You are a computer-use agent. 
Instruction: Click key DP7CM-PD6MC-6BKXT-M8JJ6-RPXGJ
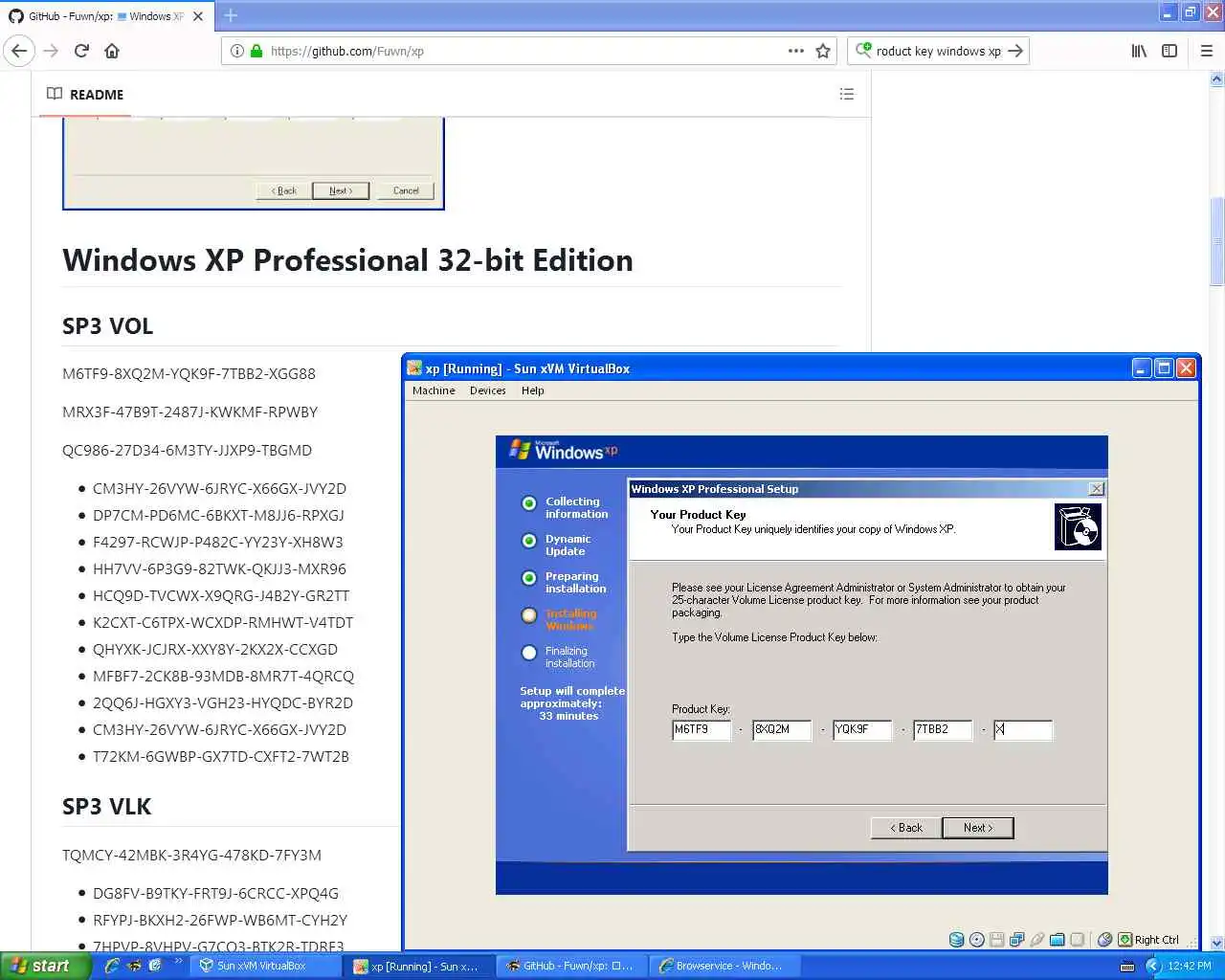[218, 516]
